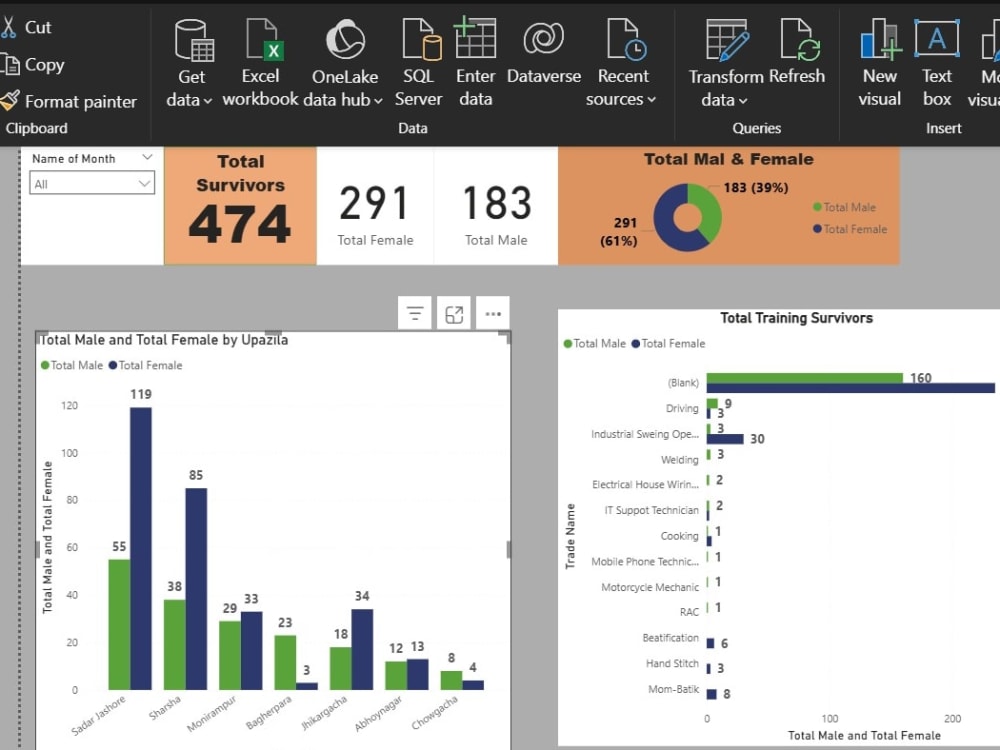Image resolution: width=1000 pixels, height=750 pixels.
Task: Click the Total Mal & Female title
Action: coord(728,159)
